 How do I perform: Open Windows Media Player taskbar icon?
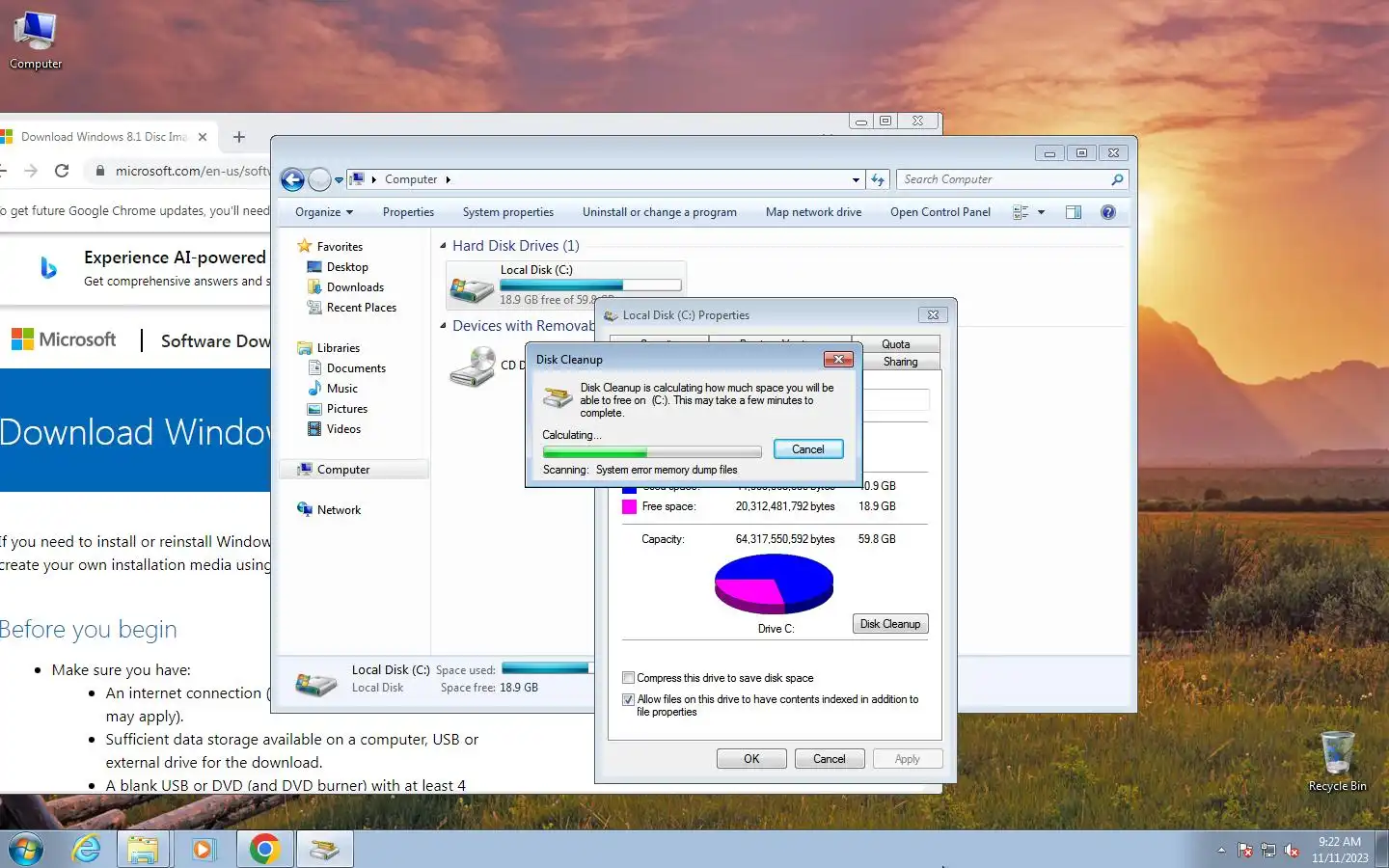(203, 849)
